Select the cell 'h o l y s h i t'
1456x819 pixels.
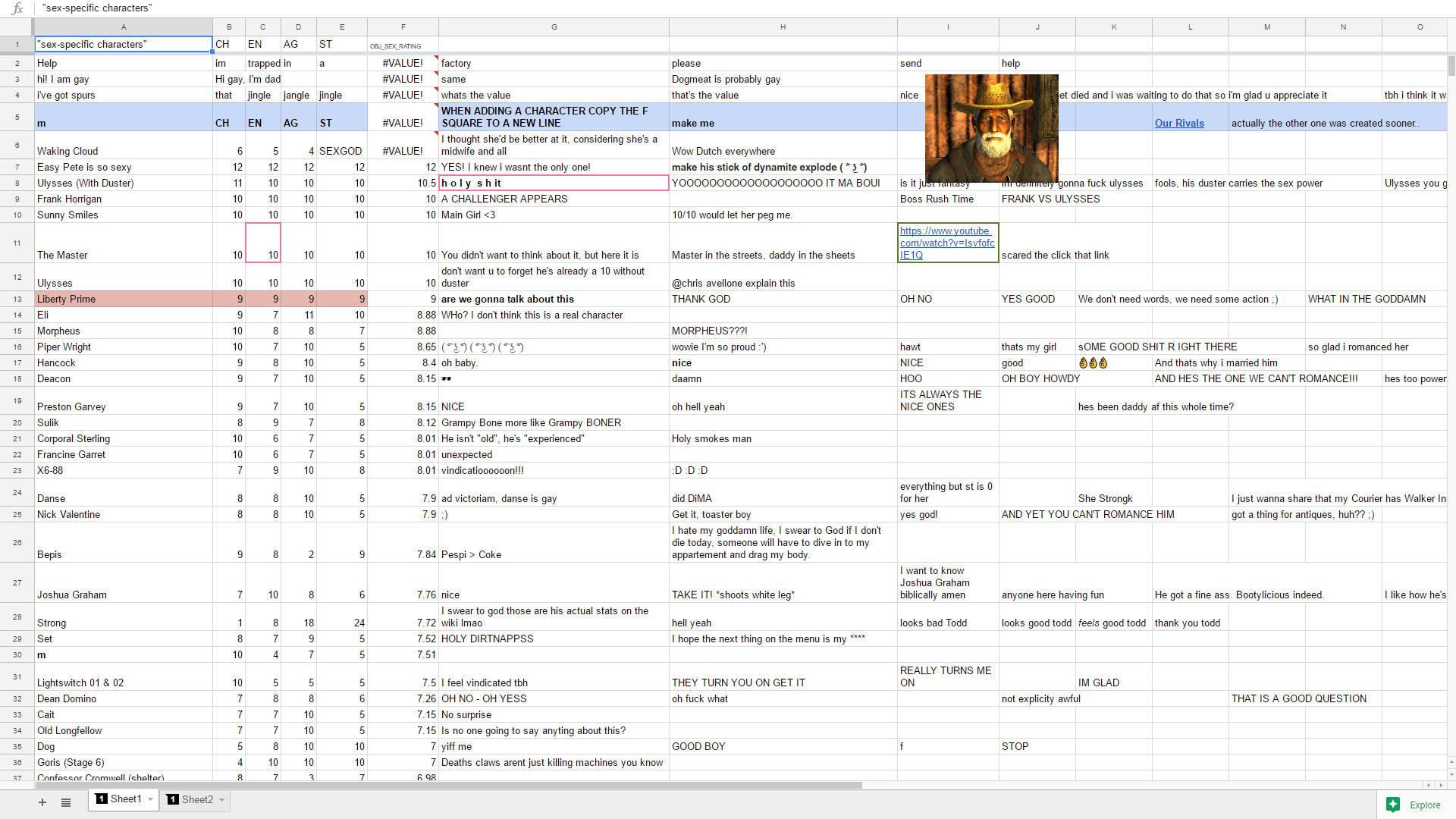point(554,184)
